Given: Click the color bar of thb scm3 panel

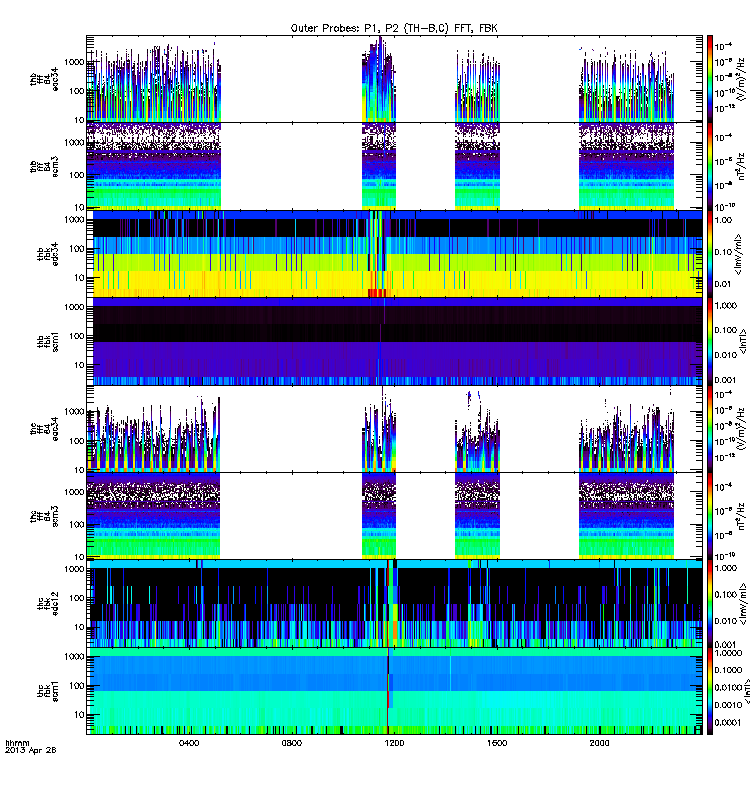Looking at the screenshot, I should click(x=710, y=166).
